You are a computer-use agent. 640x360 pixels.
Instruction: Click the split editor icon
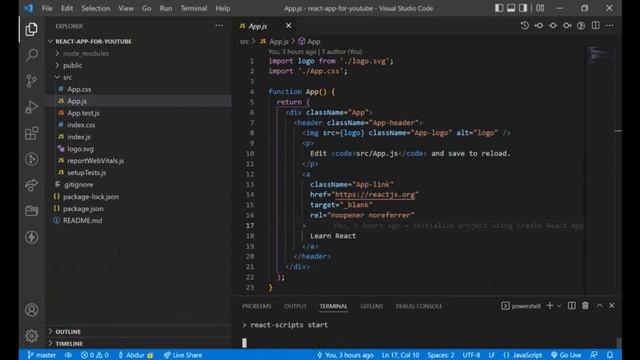click(x=596, y=26)
